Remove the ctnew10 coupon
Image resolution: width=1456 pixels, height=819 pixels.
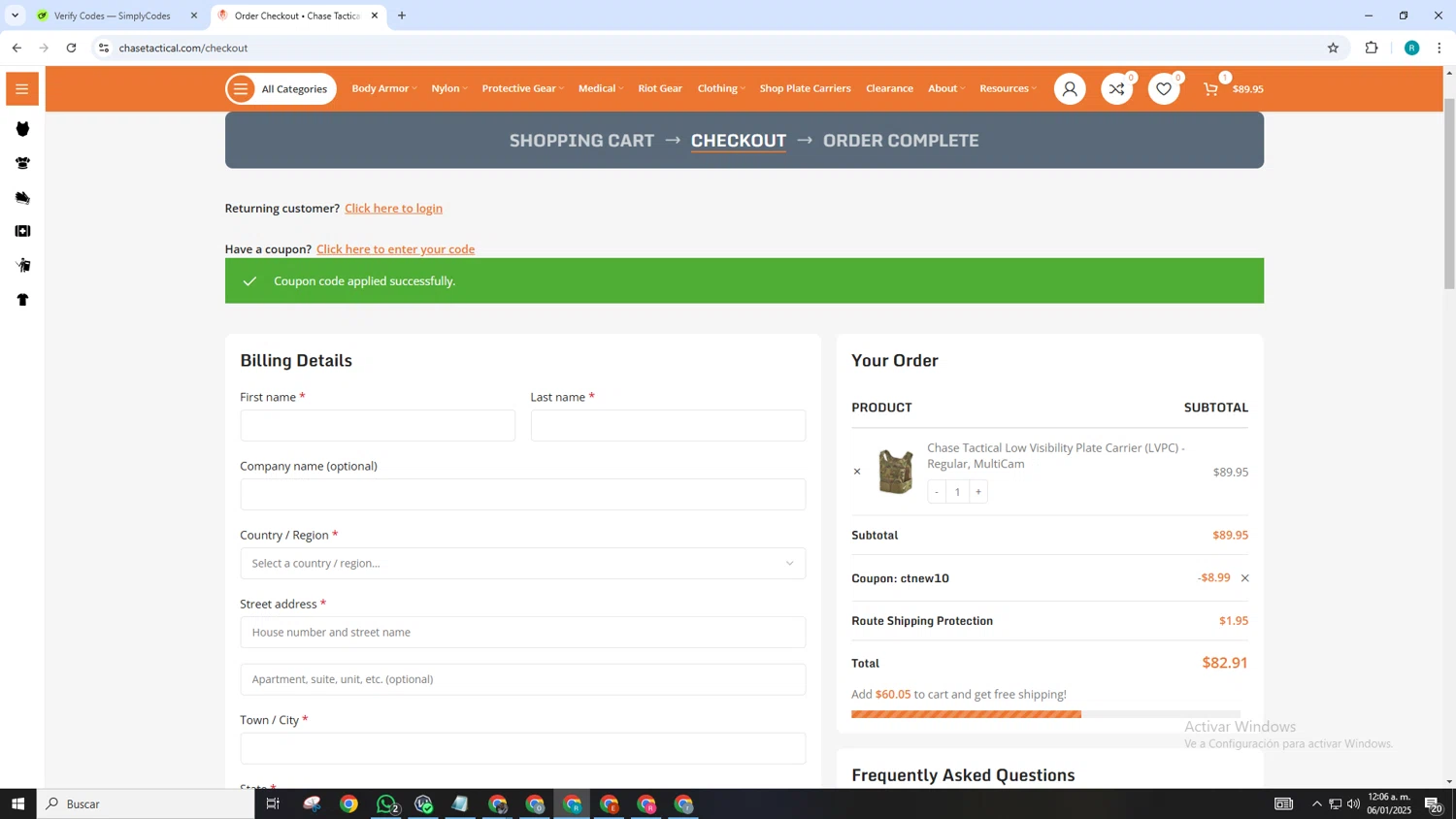[x=1245, y=578]
